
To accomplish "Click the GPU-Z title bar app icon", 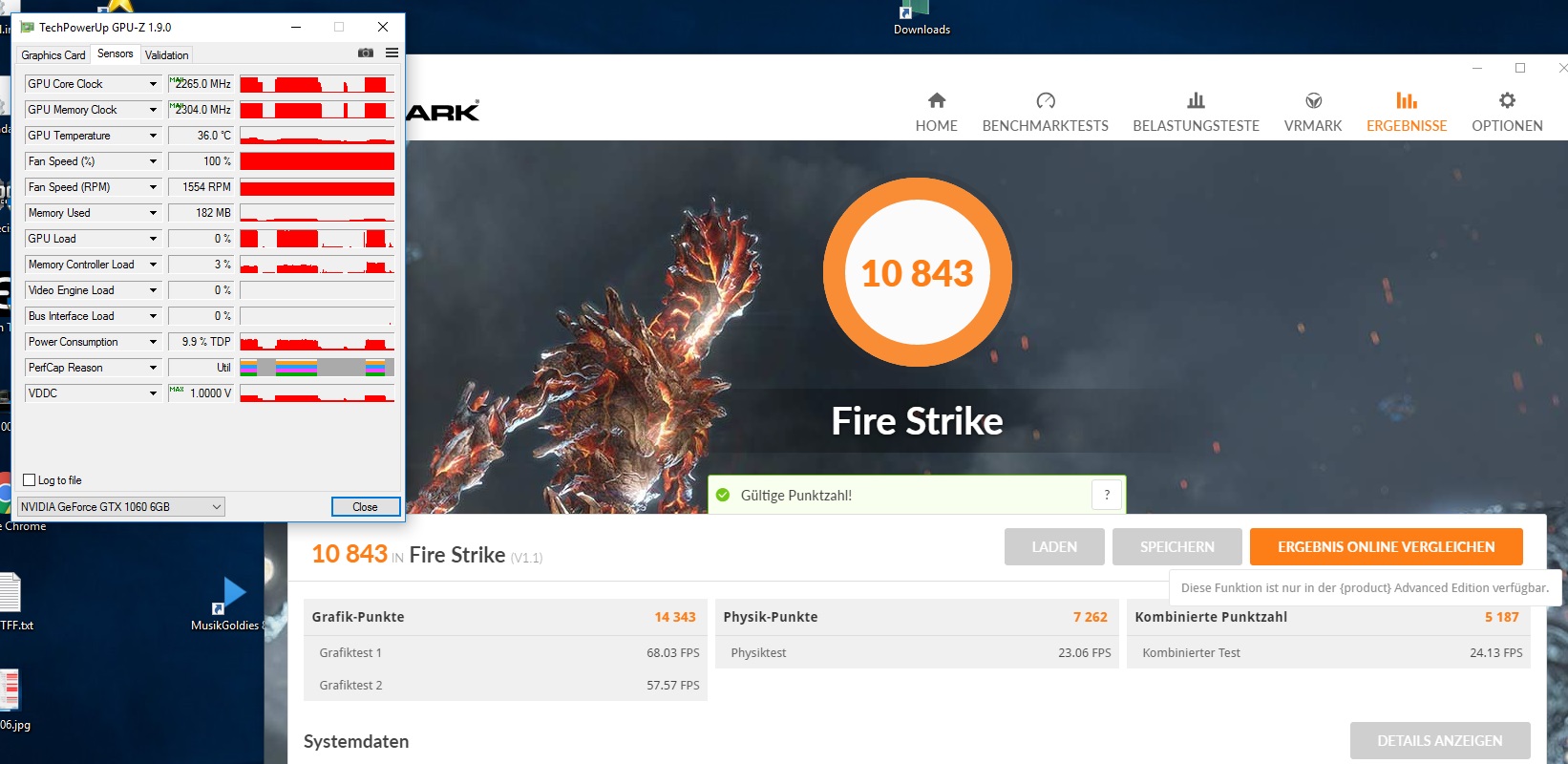I will 27,27.
